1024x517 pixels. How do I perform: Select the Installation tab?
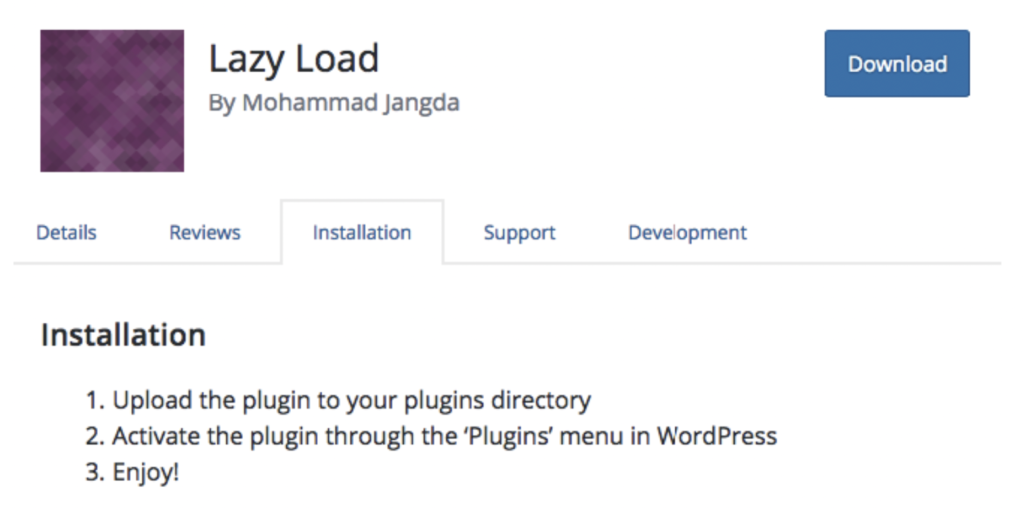click(362, 233)
